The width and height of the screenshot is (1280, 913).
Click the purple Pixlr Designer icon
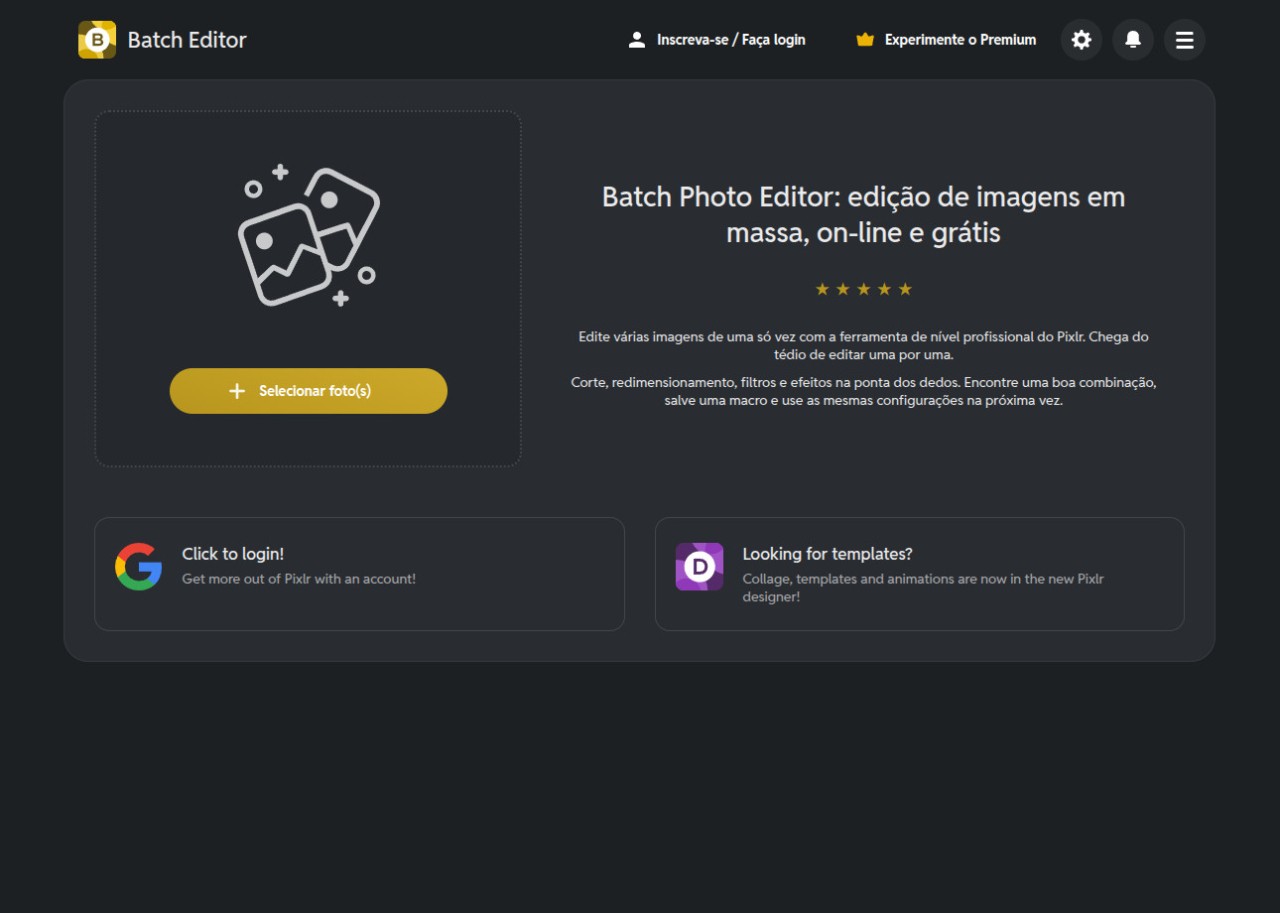[x=699, y=567]
